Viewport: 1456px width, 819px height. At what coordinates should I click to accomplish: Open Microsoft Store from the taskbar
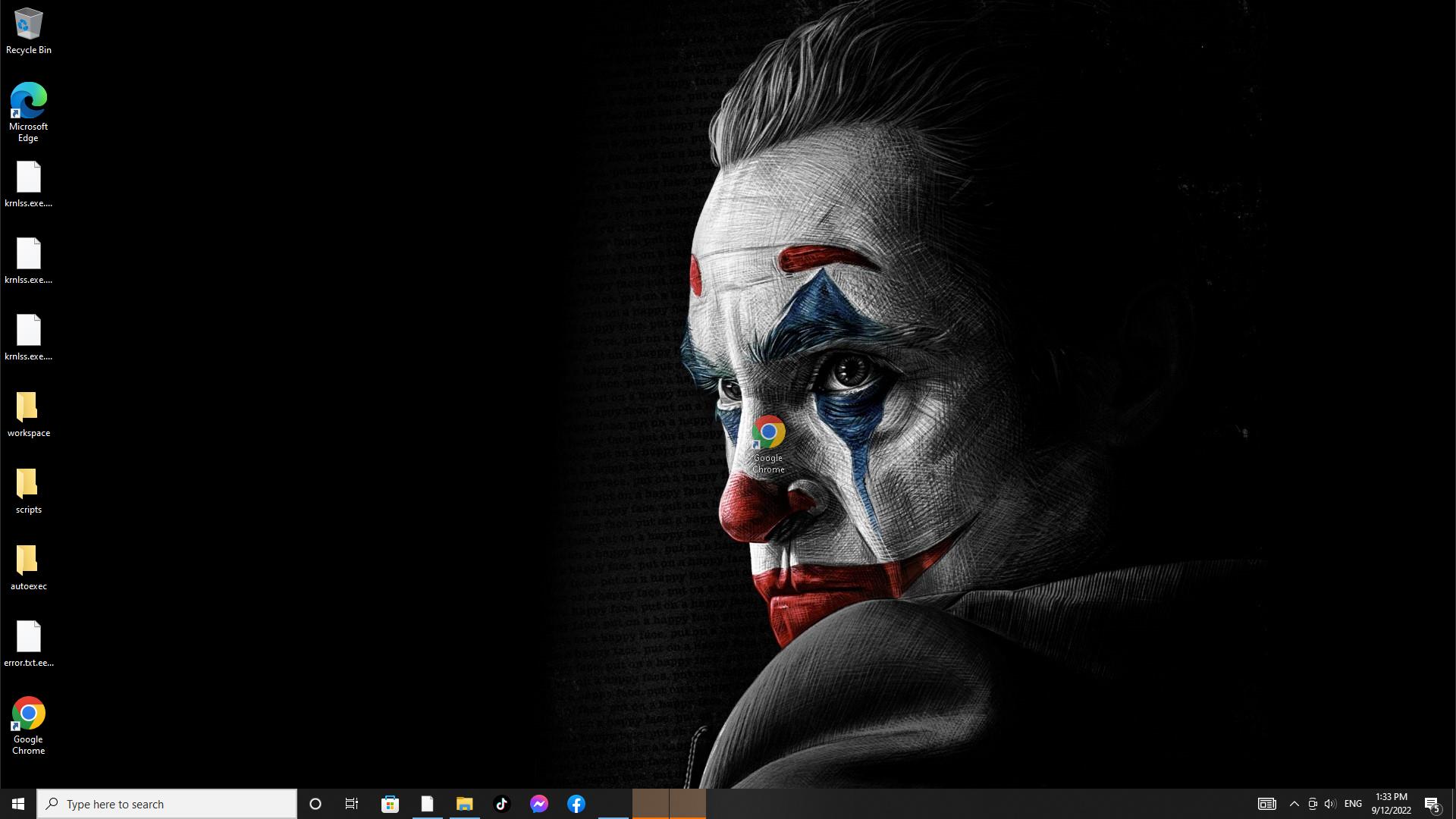click(x=390, y=804)
